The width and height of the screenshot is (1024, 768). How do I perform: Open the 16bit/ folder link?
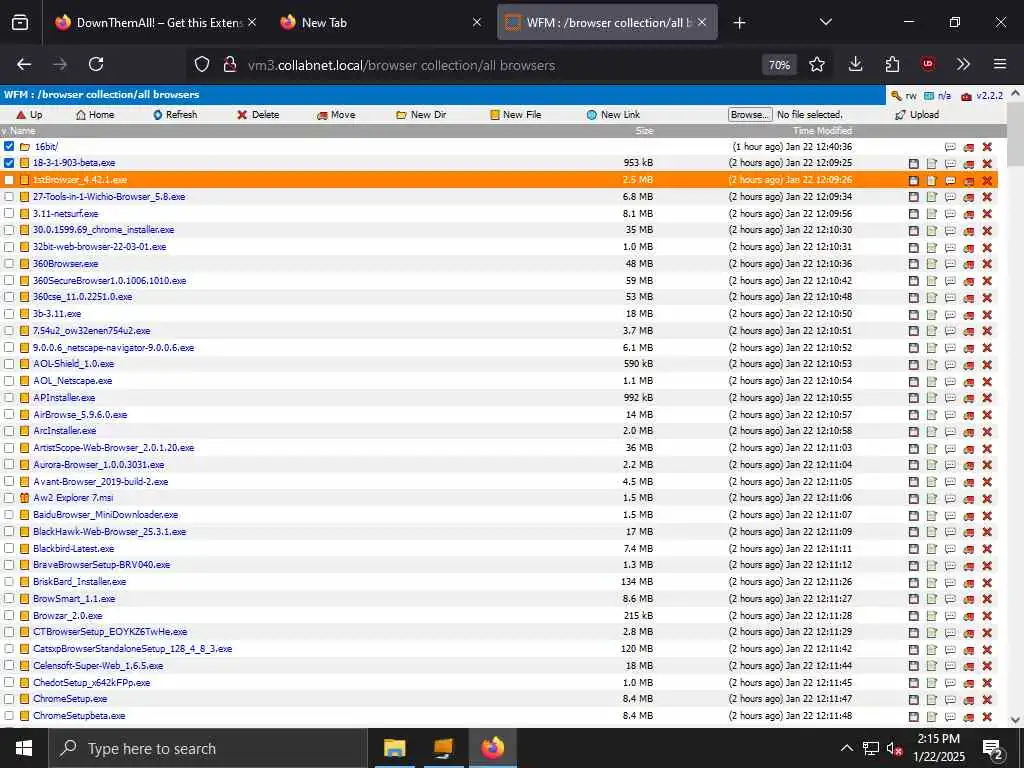pos(46,147)
